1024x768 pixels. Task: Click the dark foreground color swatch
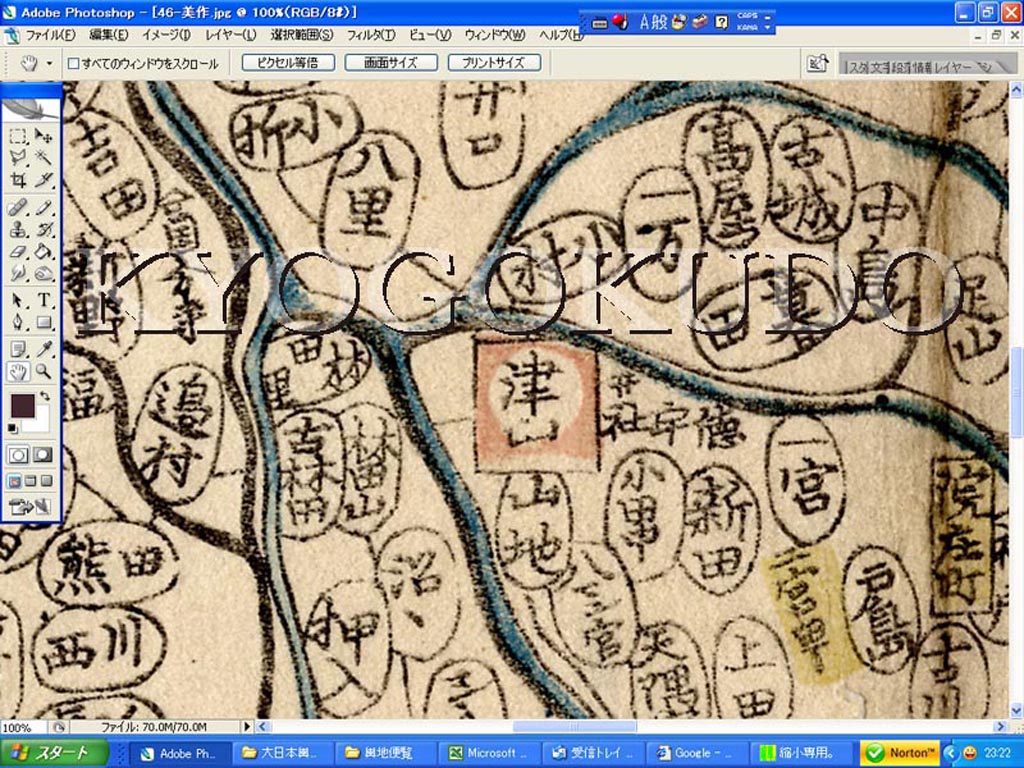[x=23, y=405]
